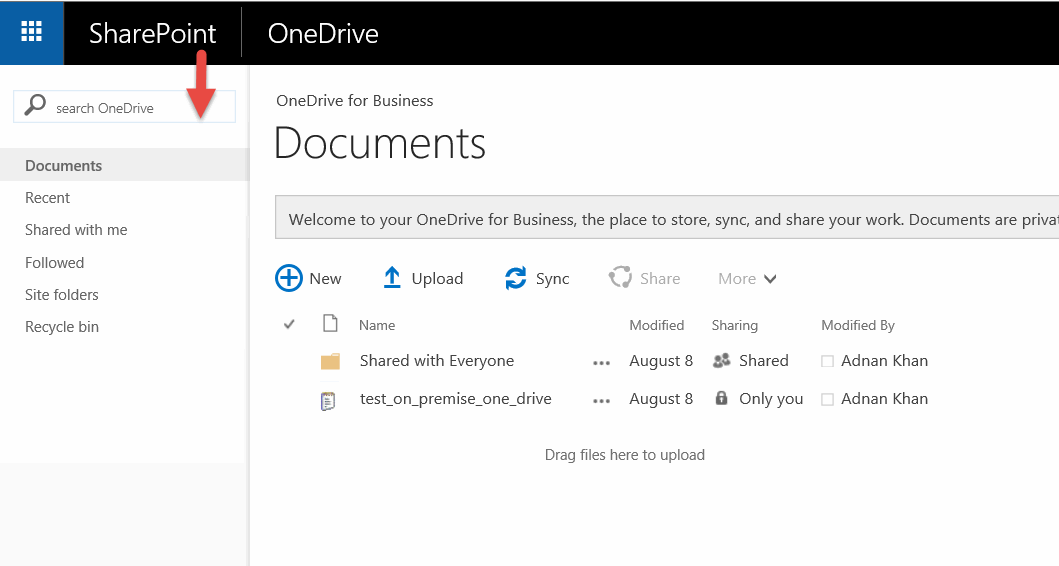
Task: Sort by the Name column header
Action: point(377,325)
